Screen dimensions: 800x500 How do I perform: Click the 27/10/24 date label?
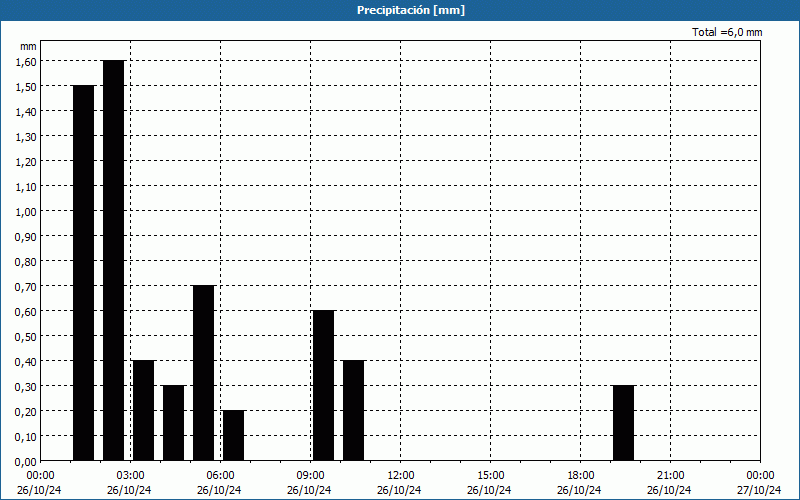[759, 490]
